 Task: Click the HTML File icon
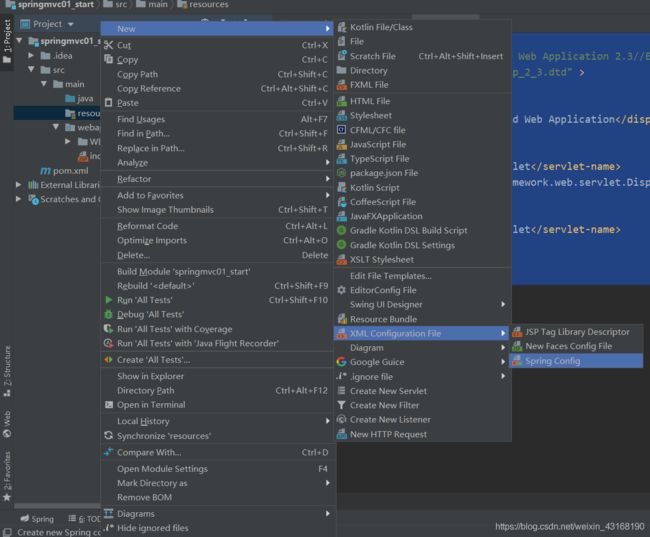coord(342,101)
